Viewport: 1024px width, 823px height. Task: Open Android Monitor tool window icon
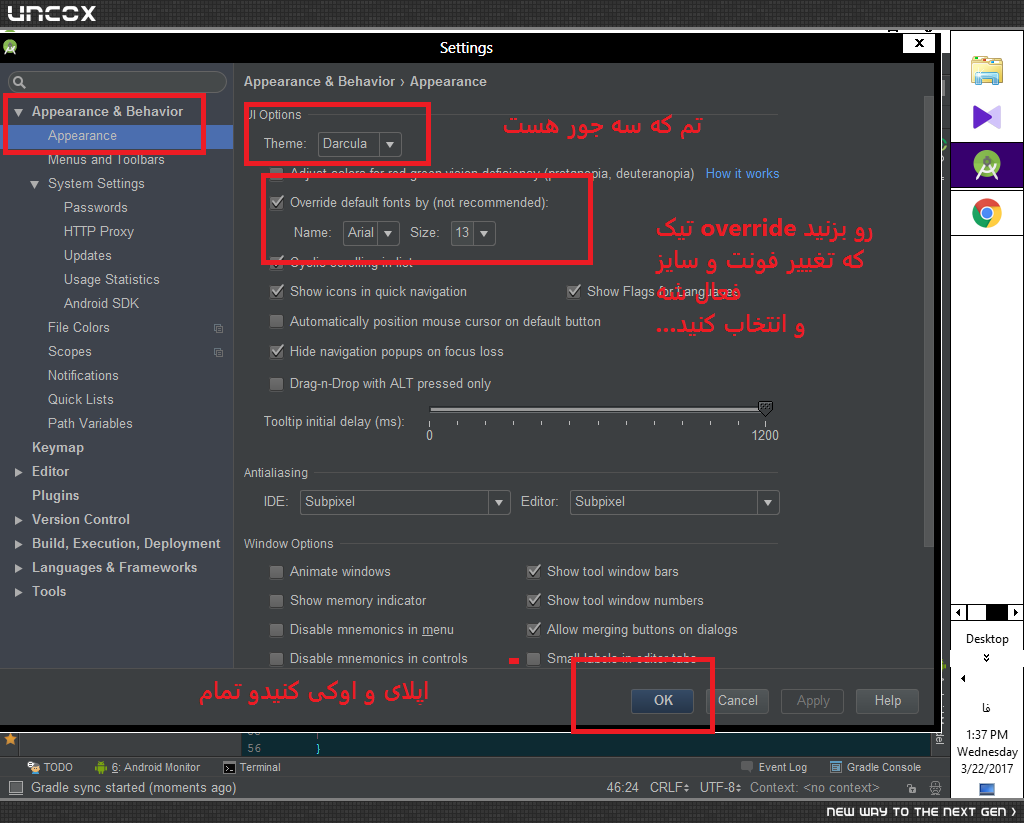click(101, 767)
